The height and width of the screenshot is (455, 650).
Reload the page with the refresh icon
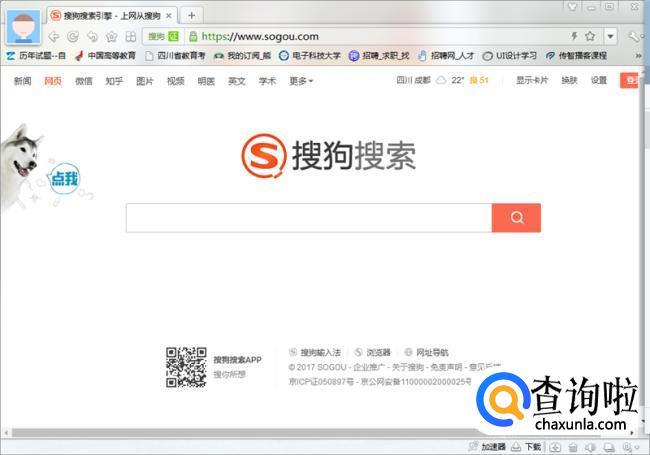[x=73, y=37]
